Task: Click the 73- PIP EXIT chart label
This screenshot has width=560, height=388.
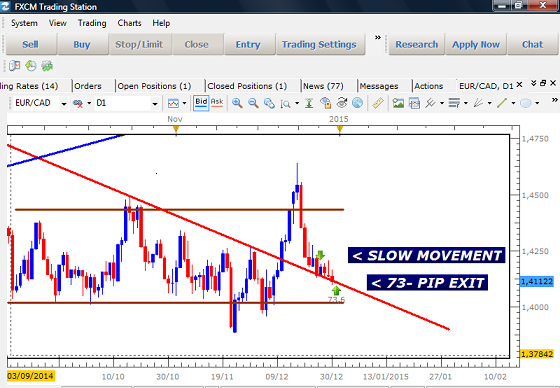Action: click(427, 283)
